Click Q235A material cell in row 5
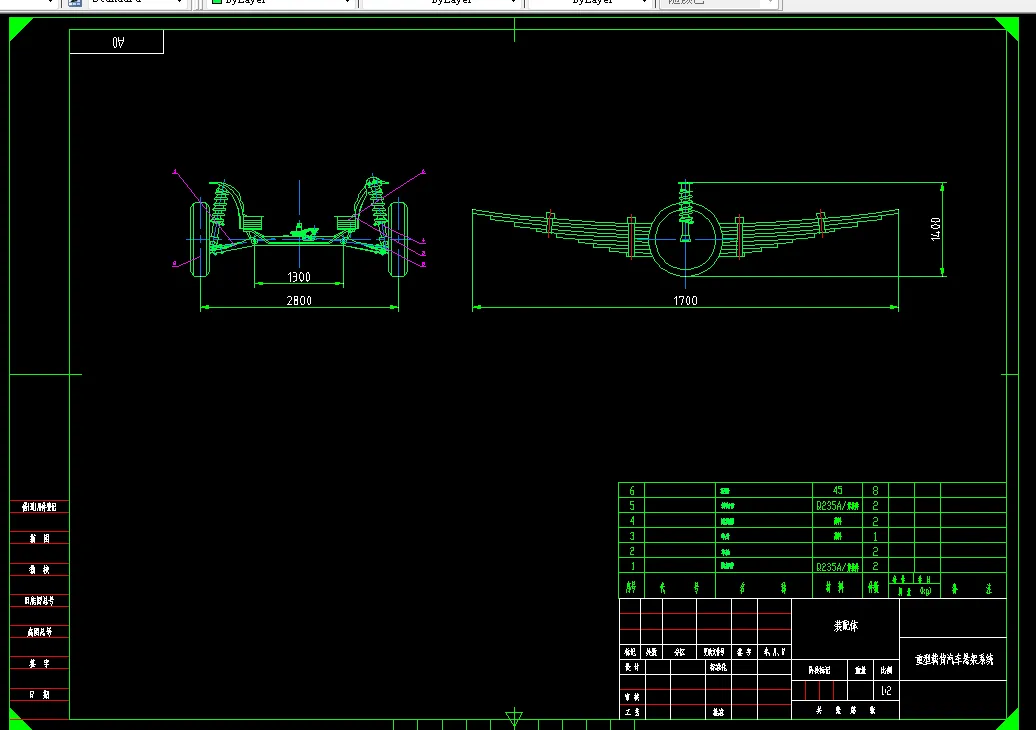This screenshot has width=1036, height=730. pyautogui.click(x=837, y=506)
